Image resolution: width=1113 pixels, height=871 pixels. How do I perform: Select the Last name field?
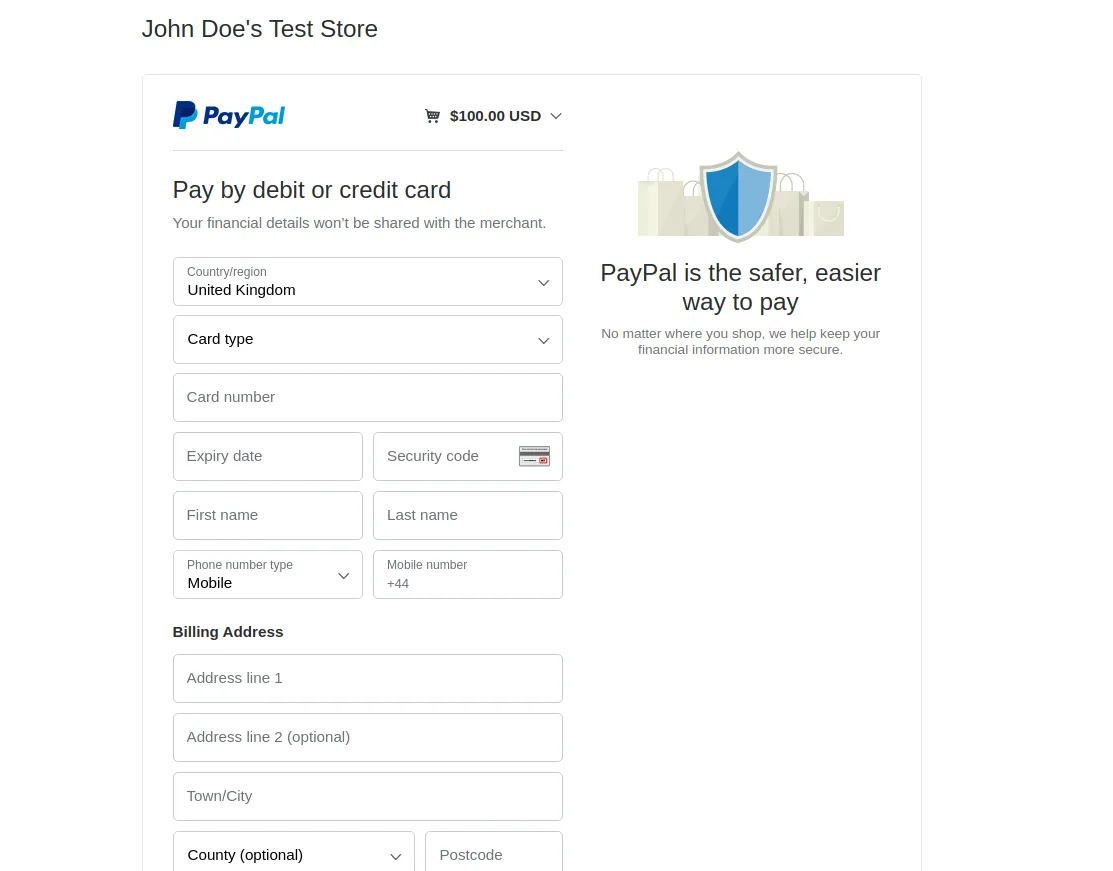pos(467,516)
